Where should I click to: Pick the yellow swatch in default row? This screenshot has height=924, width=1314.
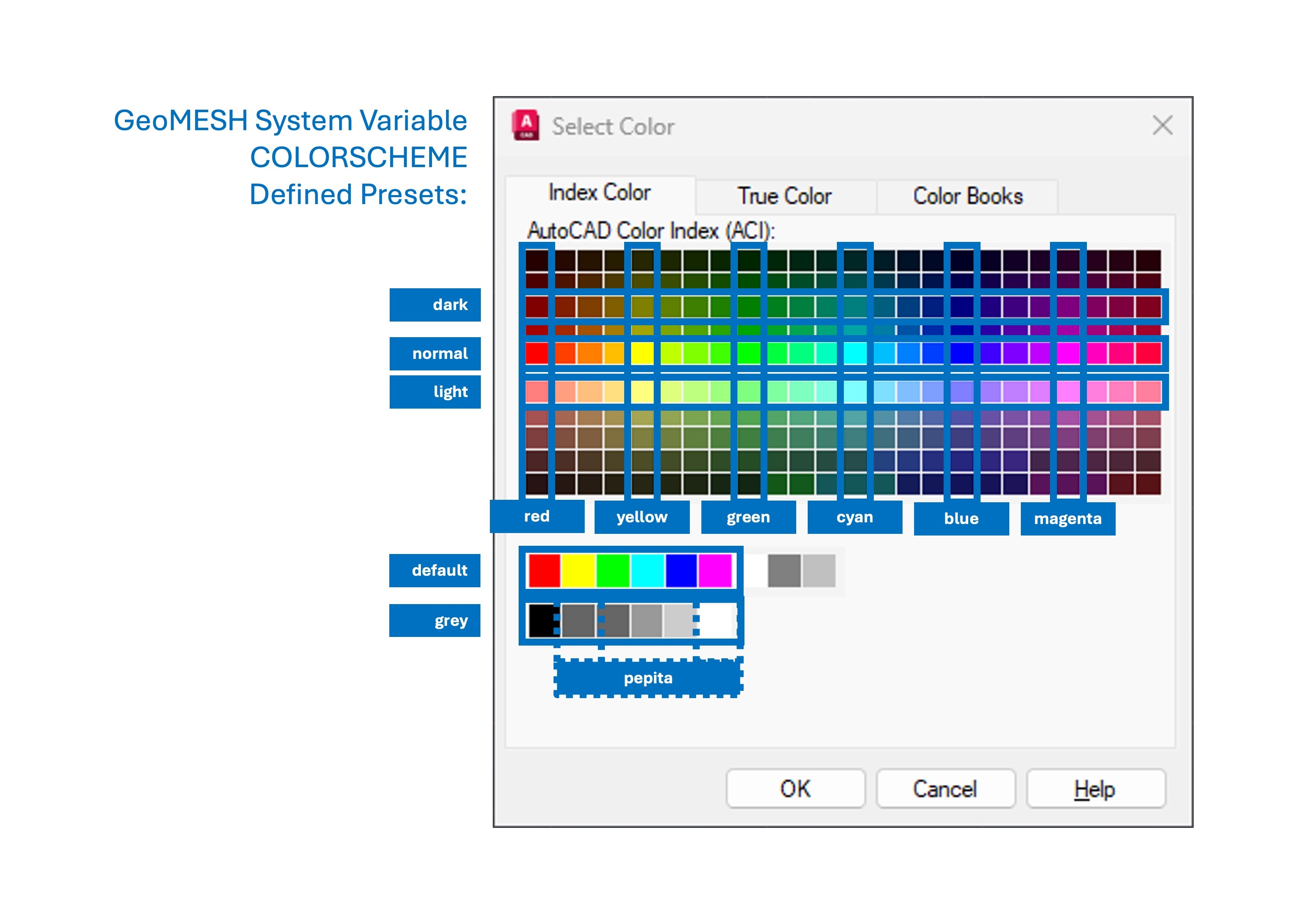tap(578, 570)
